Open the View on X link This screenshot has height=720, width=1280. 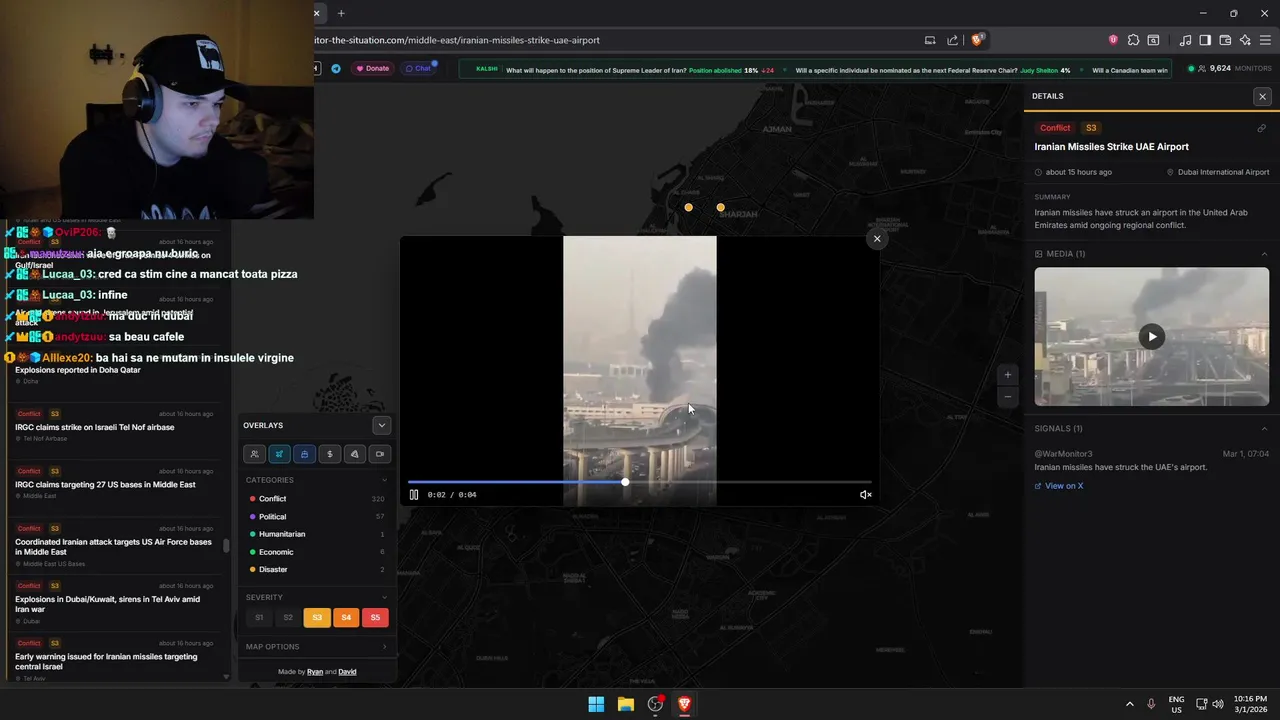(x=1059, y=486)
